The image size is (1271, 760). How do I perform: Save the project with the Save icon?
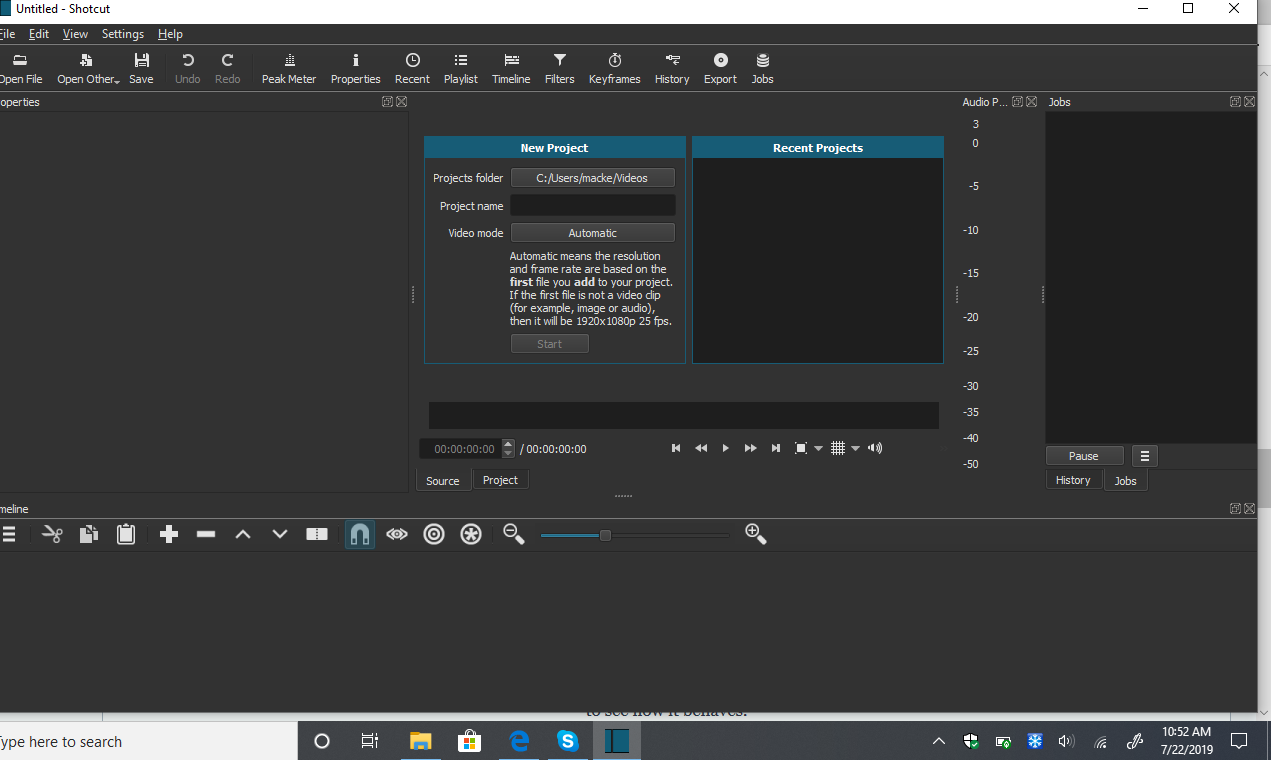point(141,68)
